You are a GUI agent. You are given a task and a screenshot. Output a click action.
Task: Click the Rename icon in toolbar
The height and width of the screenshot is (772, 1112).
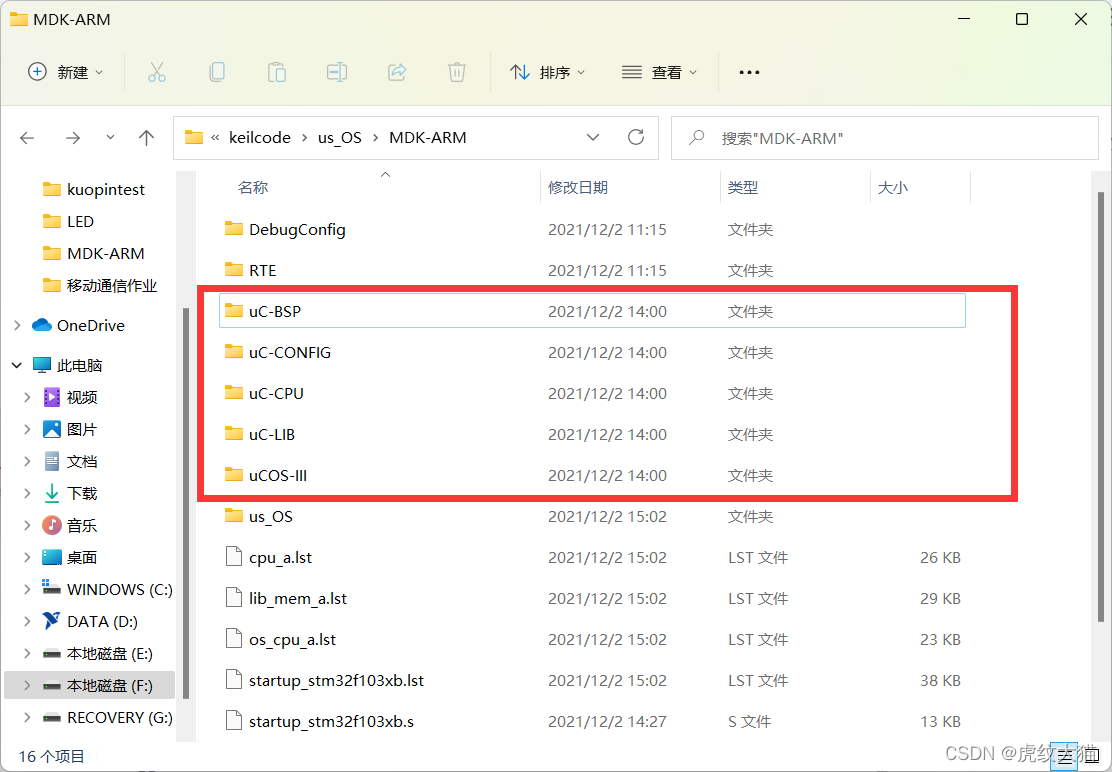pyautogui.click(x=337, y=72)
